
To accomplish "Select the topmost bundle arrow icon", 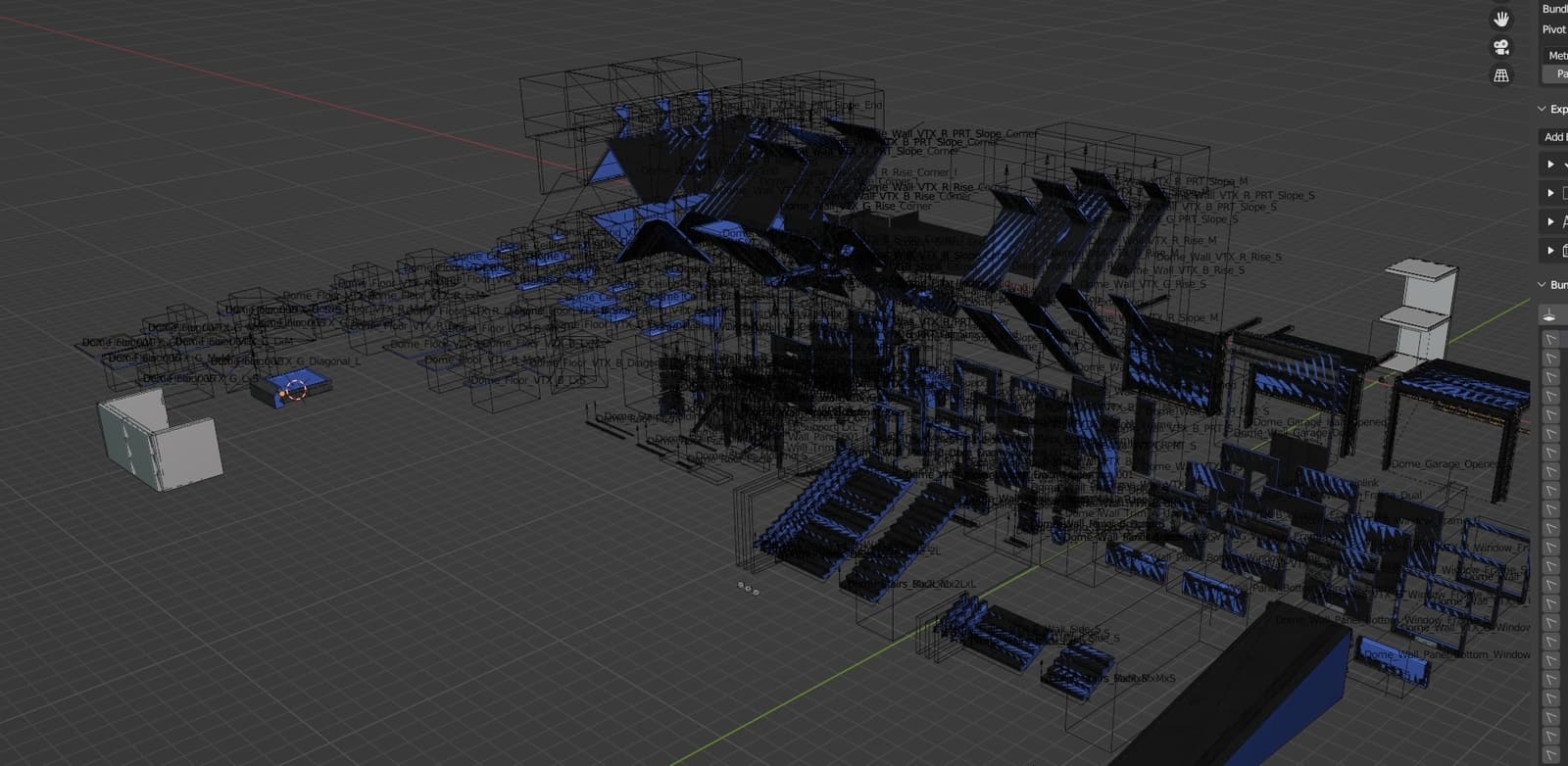I will click(x=1550, y=339).
